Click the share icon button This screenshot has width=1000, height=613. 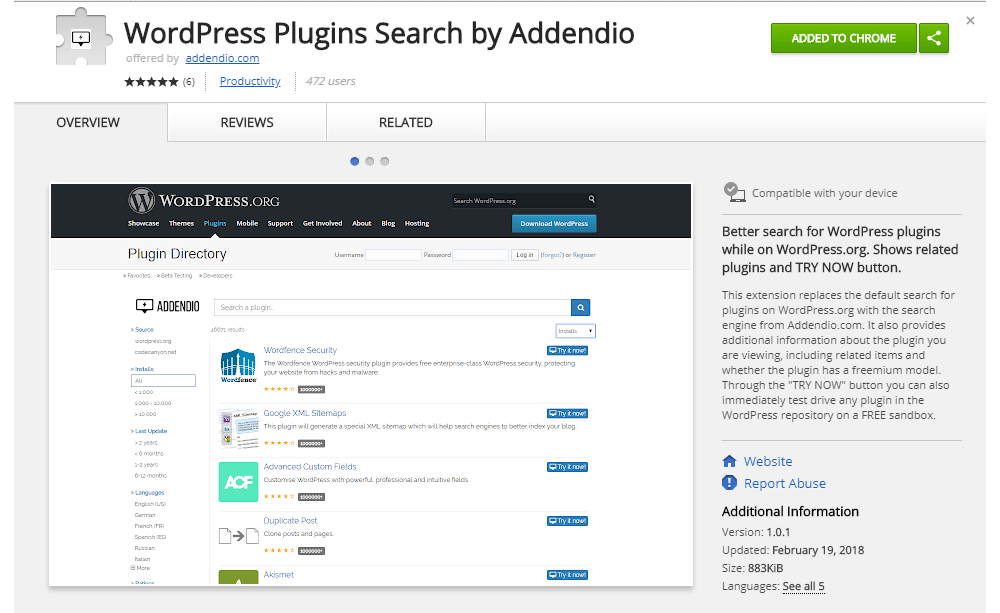coord(934,38)
